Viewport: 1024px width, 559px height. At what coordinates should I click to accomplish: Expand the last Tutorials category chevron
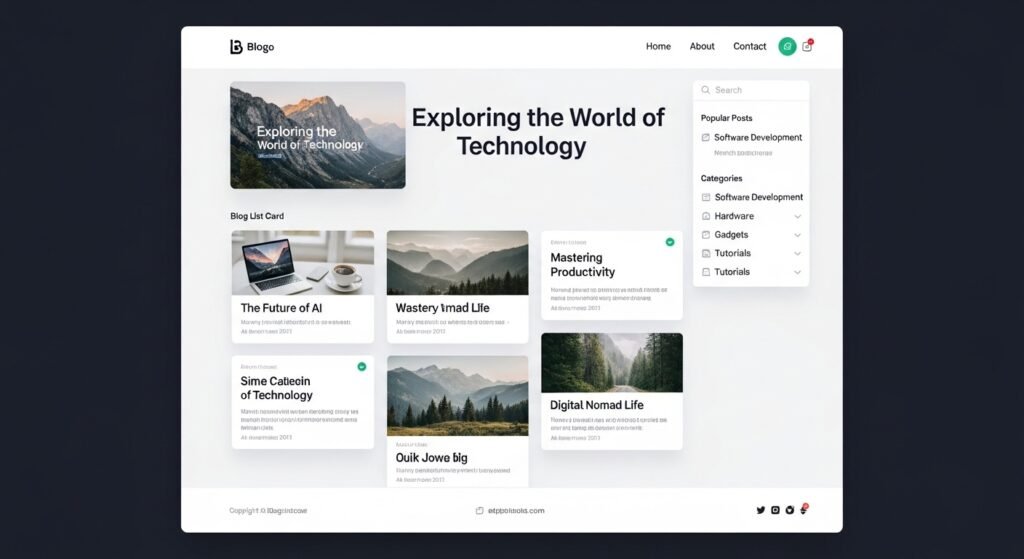tap(797, 272)
